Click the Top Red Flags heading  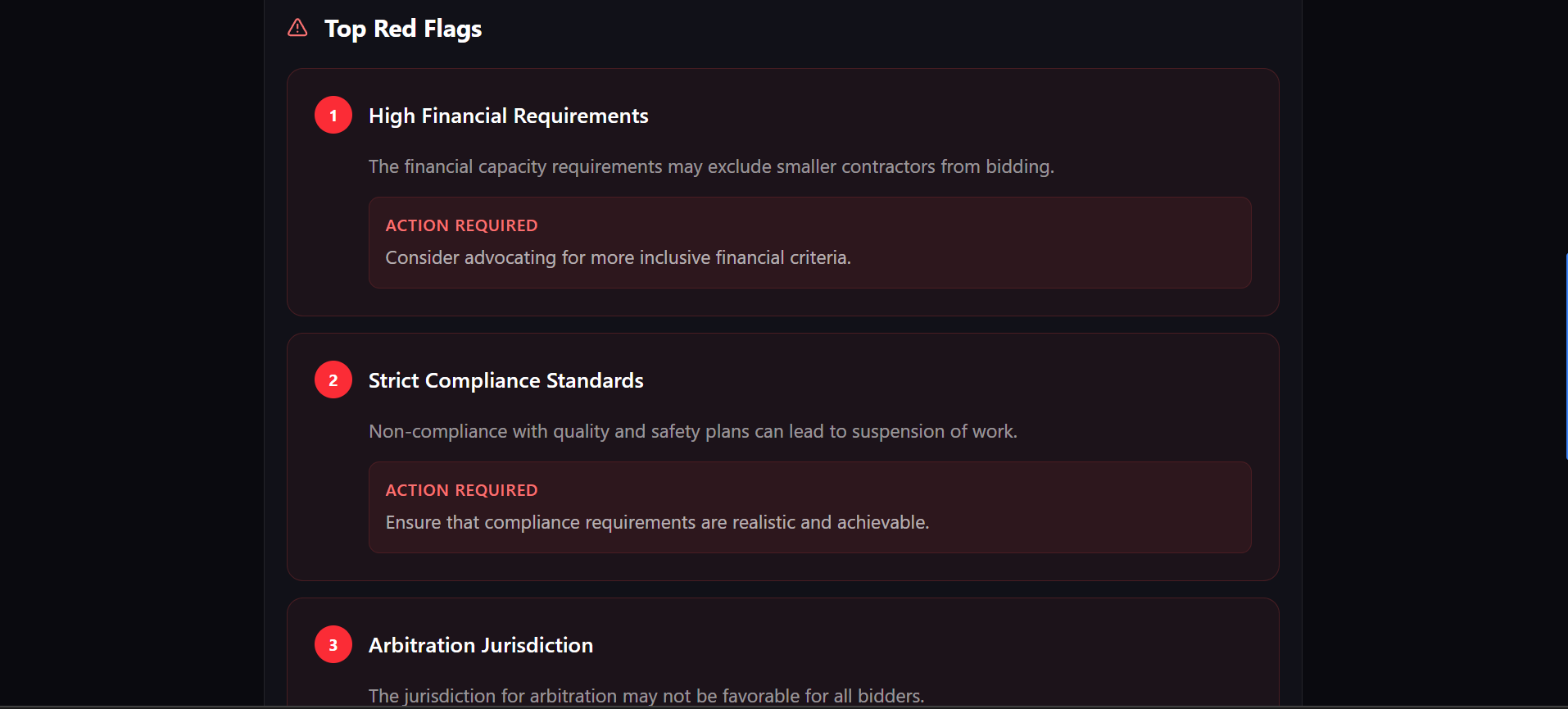pos(403,29)
